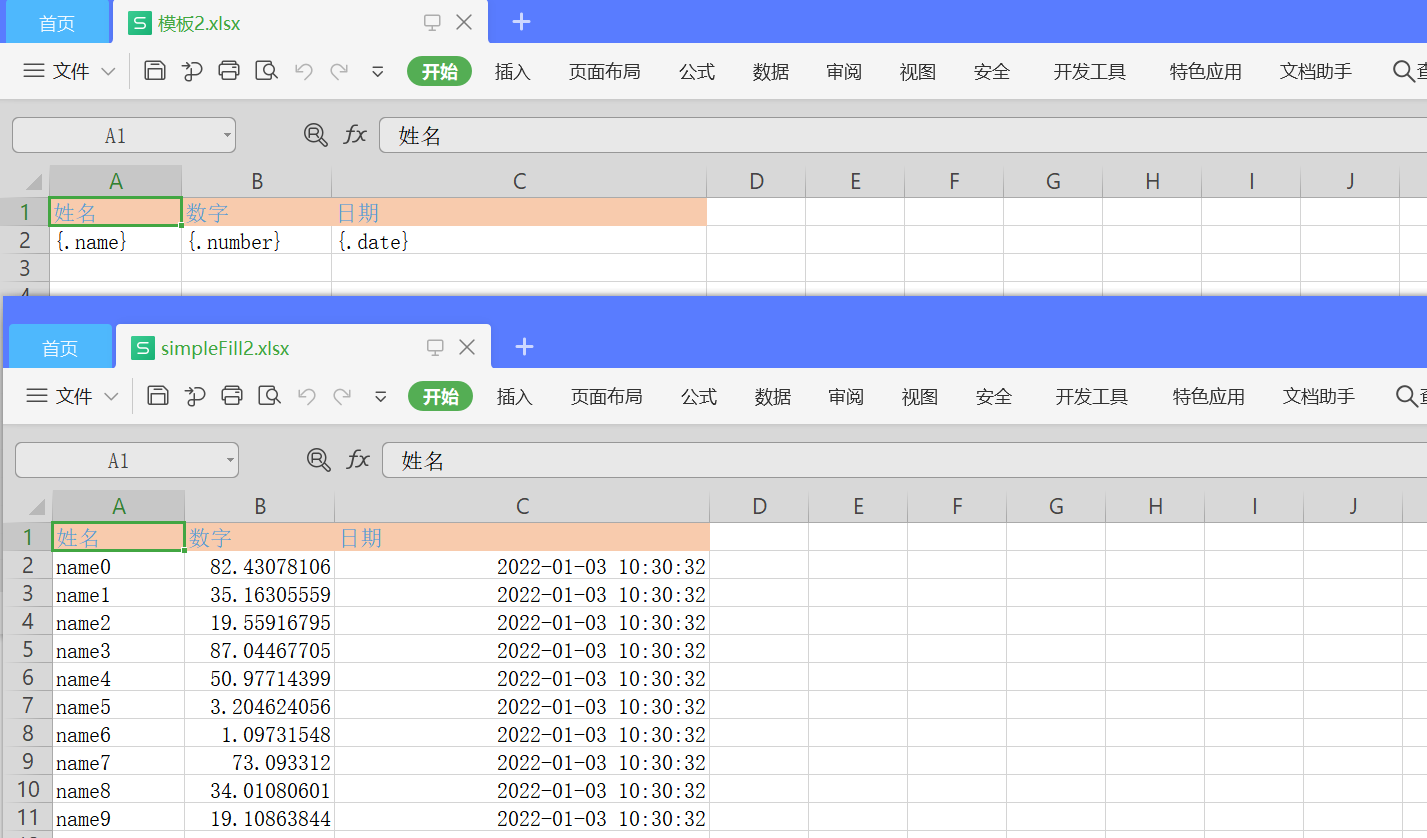The width and height of the screenshot is (1427, 838).
Task: Switch to the 数据 ribbon tab in simpleFill2.xlsx
Action: [771, 396]
